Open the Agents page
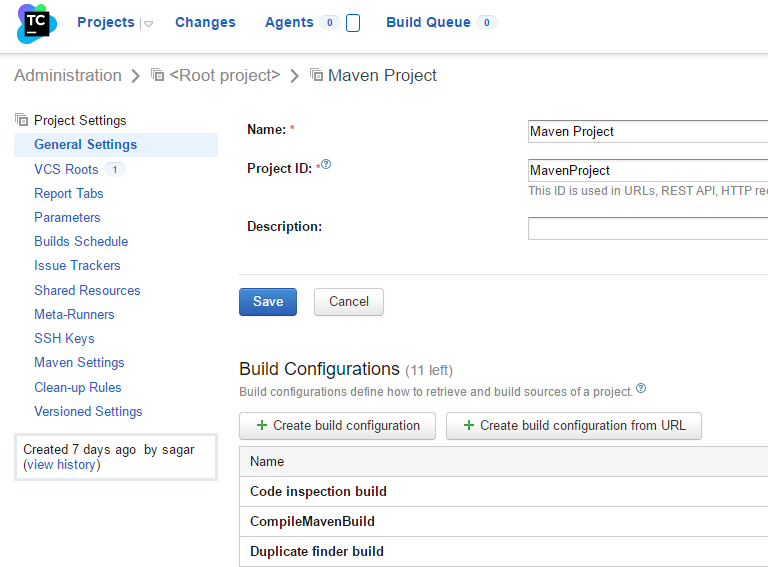 coord(289,22)
